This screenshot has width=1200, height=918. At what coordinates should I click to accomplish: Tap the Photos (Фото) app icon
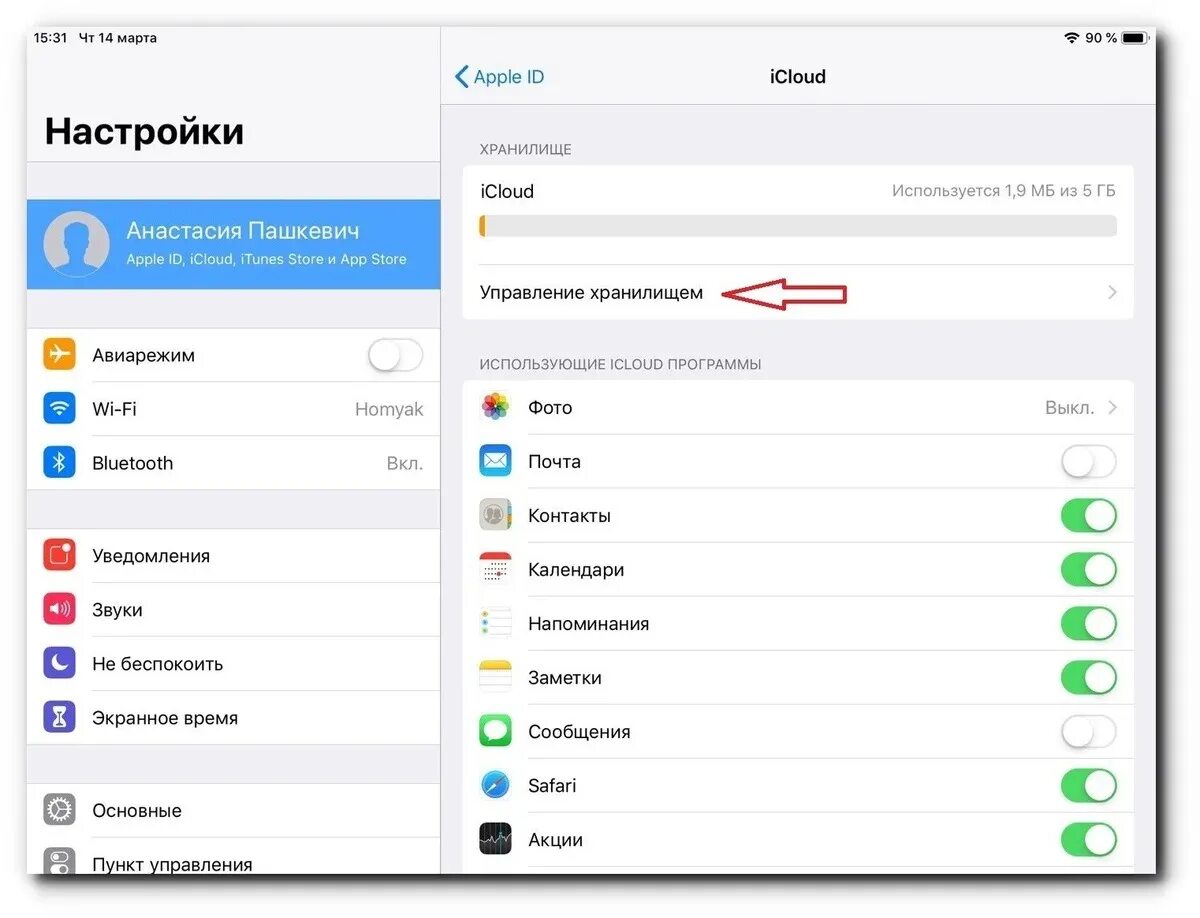(495, 407)
